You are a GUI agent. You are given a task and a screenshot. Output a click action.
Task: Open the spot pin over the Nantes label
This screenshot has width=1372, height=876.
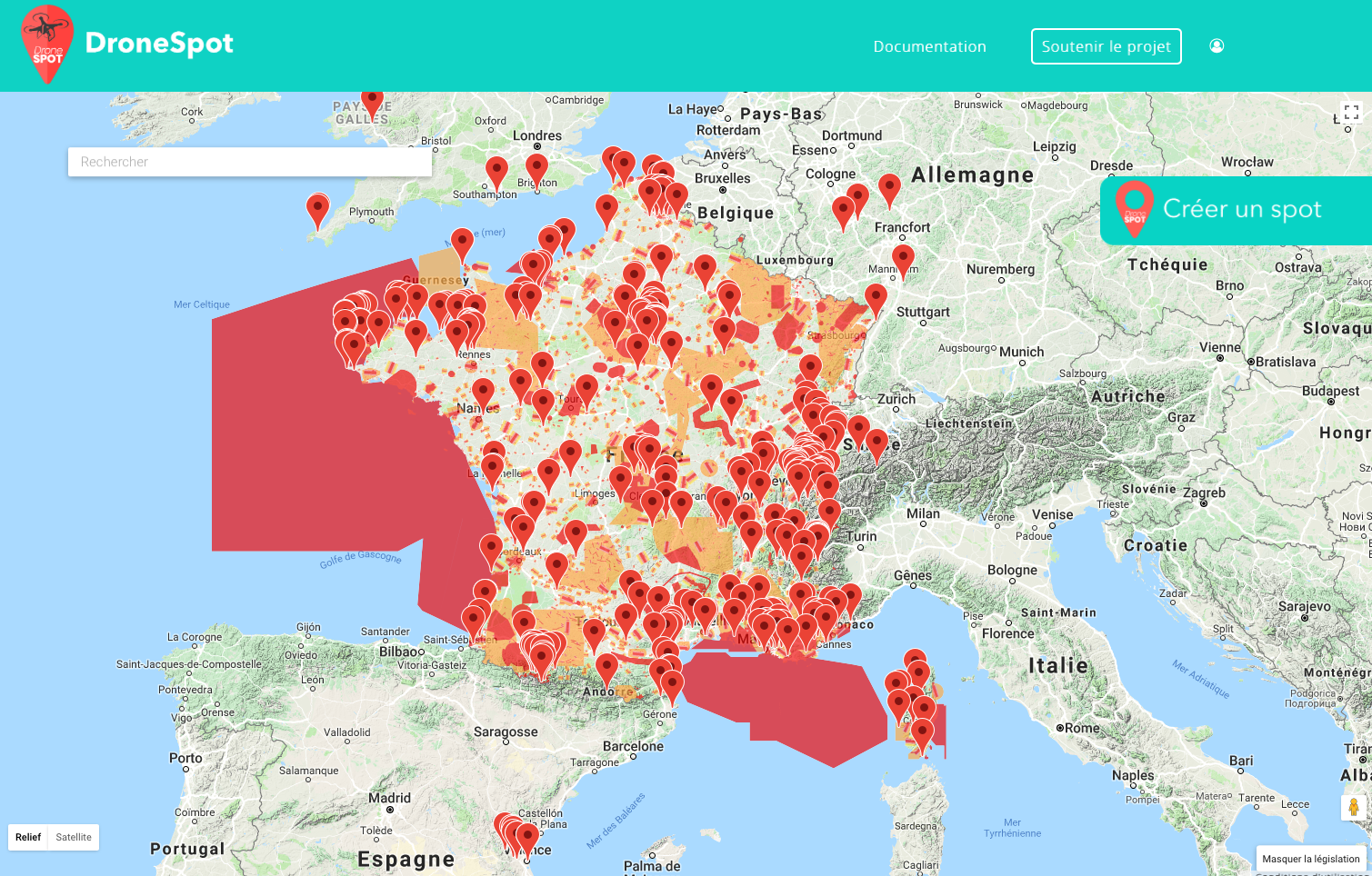pos(484,395)
